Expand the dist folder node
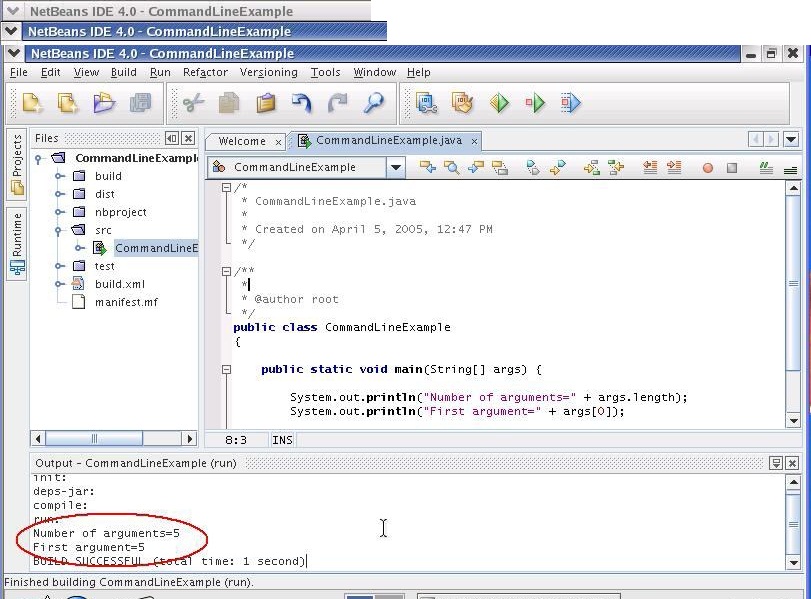The width and height of the screenshot is (811, 599). (60, 194)
